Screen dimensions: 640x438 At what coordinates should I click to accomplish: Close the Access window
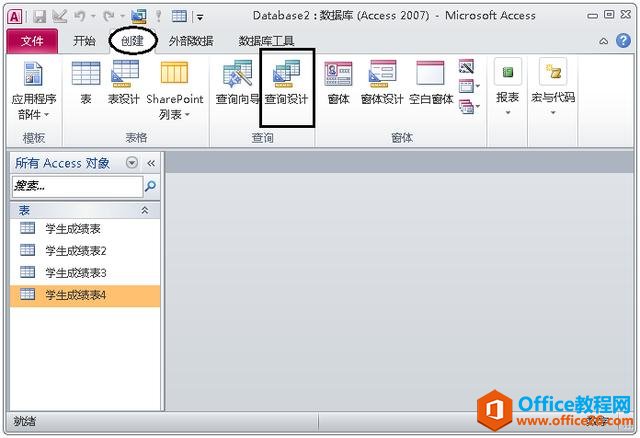626,15
